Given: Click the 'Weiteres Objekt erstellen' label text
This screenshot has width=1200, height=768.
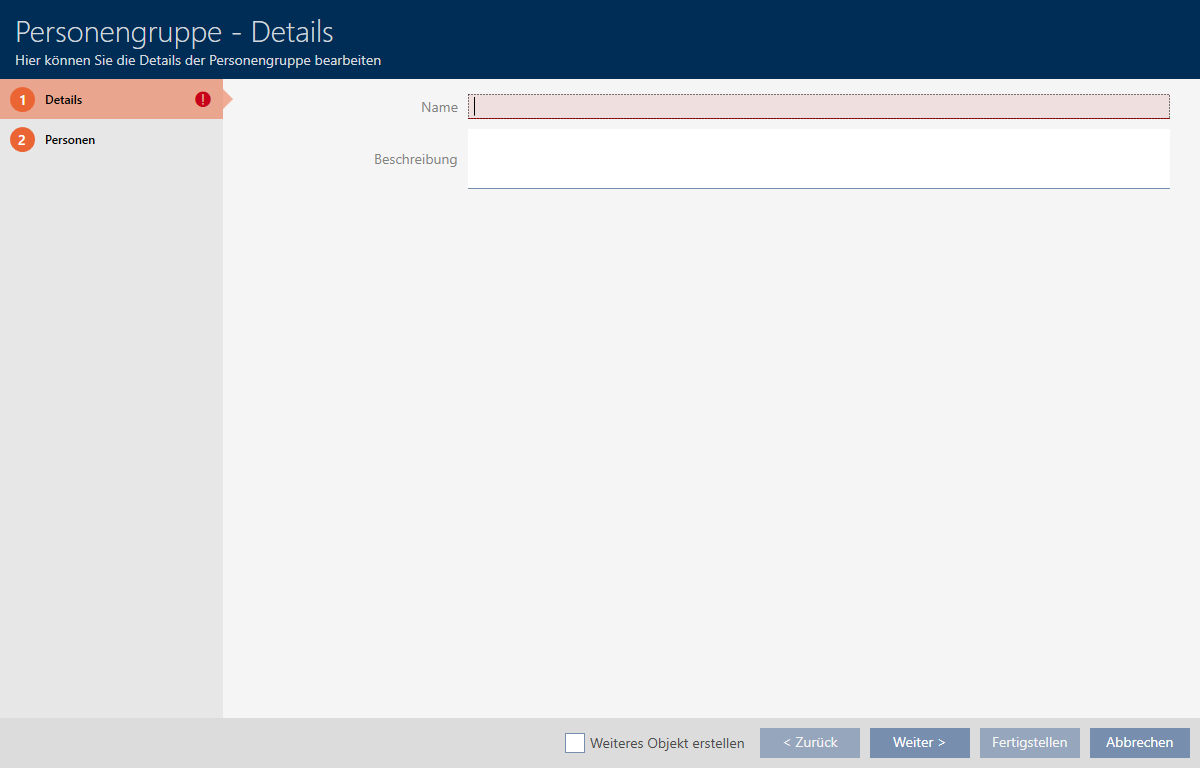Looking at the screenshot, I should (x=667, y=743).
